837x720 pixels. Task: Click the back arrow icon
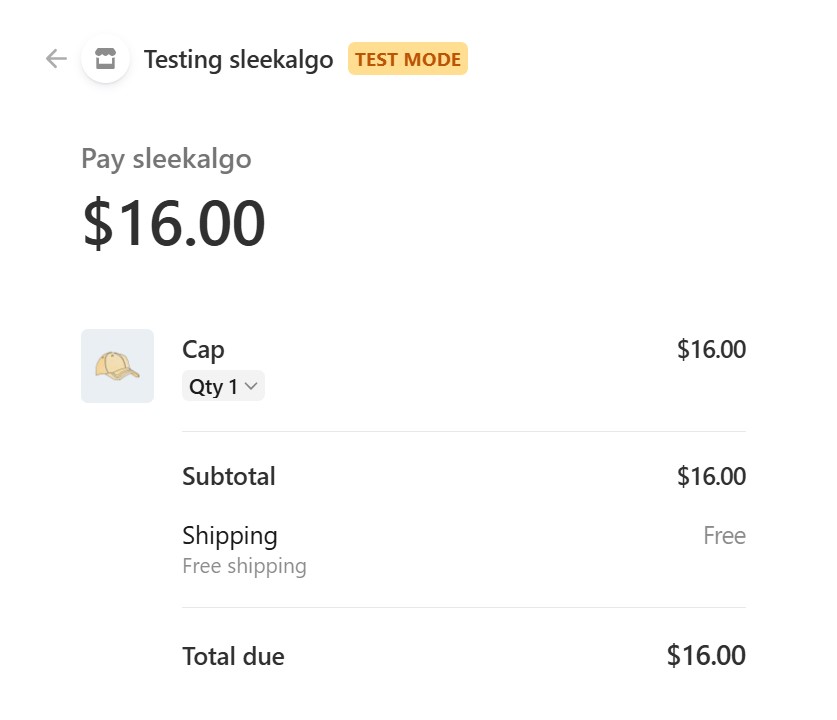[56, 59]
